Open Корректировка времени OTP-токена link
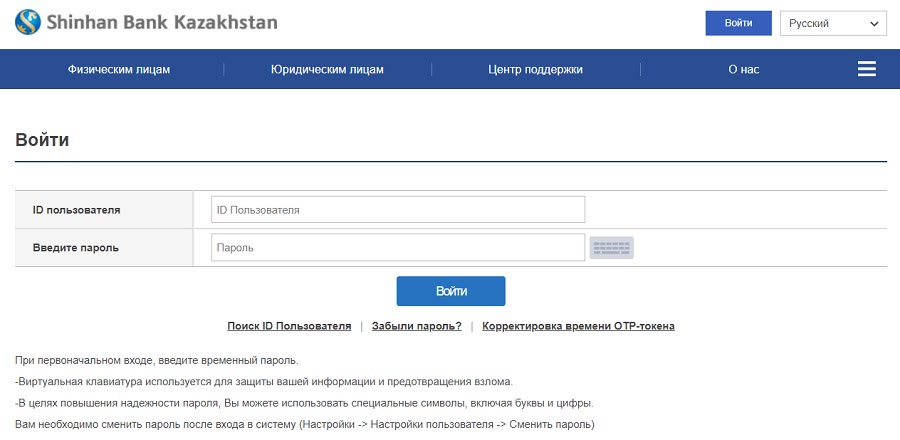 [x=579, y=326]
